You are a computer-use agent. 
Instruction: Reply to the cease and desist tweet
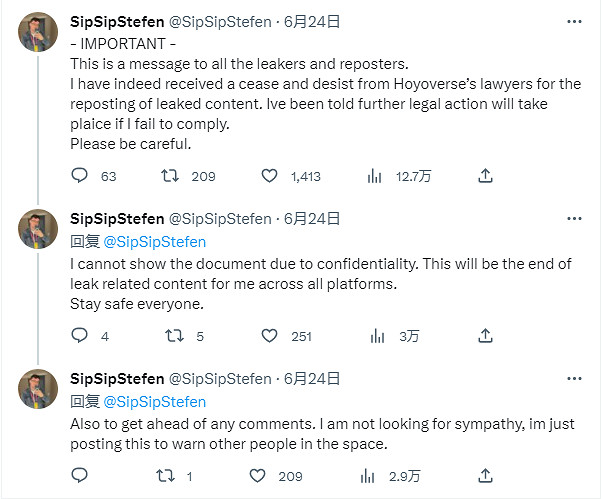(81, 176)
